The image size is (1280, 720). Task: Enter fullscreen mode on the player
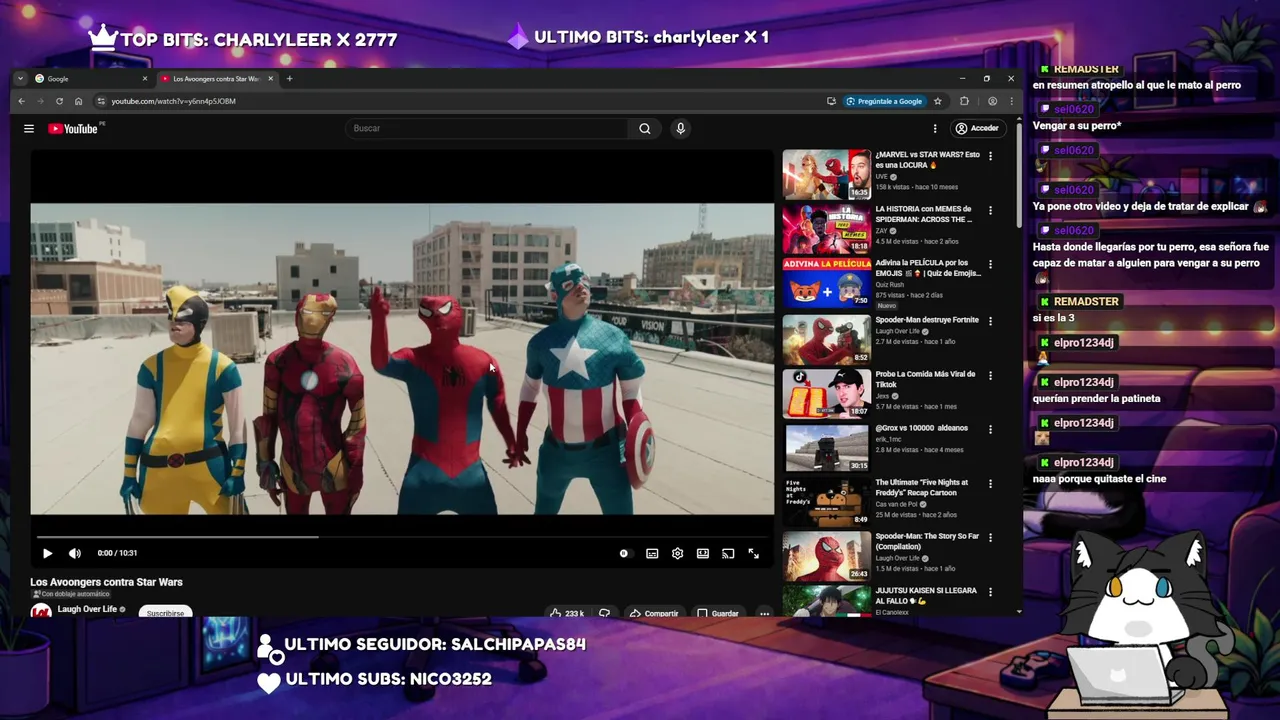tap(753, 553)
